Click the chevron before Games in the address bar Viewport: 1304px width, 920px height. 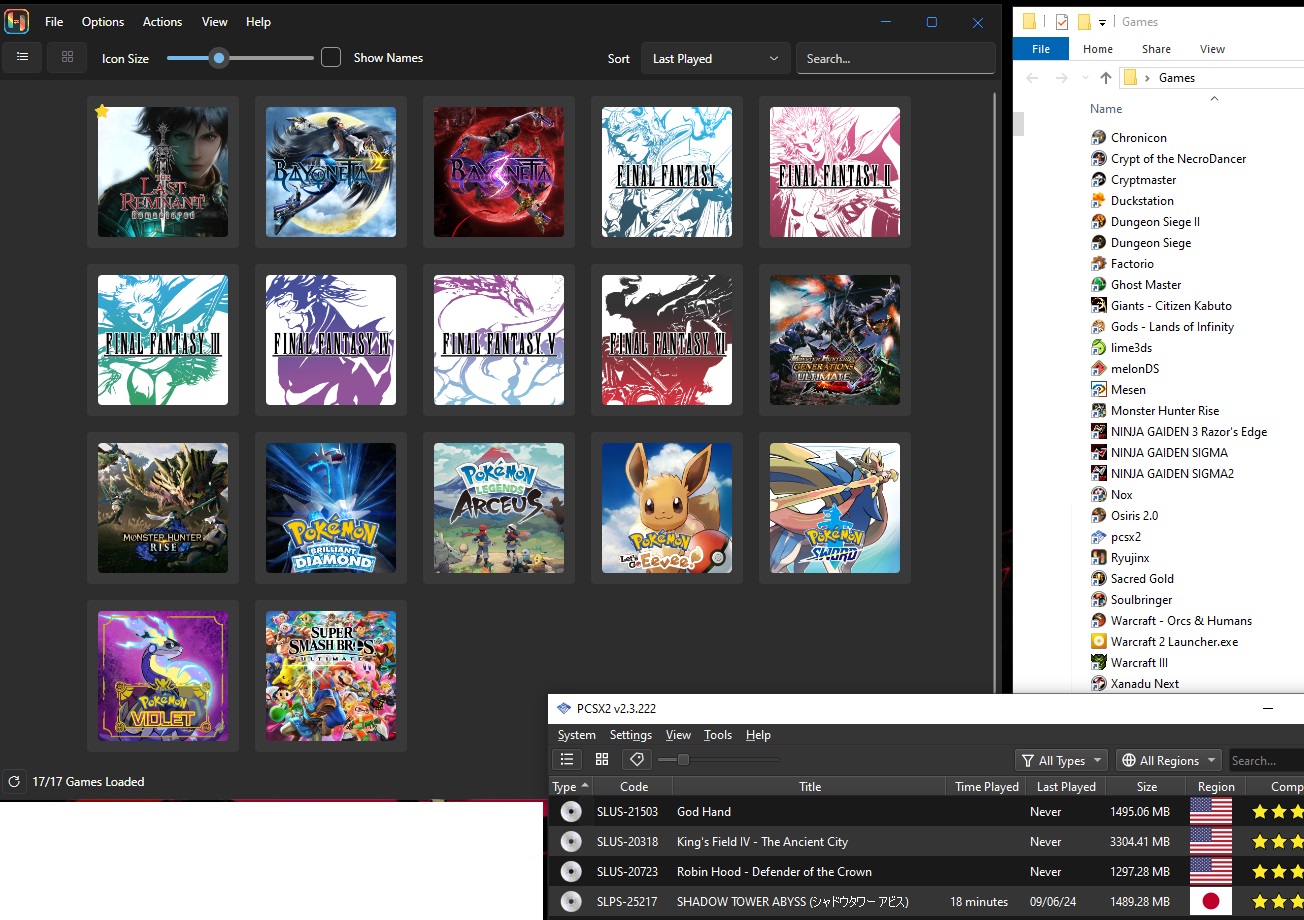pos(1147,78)
